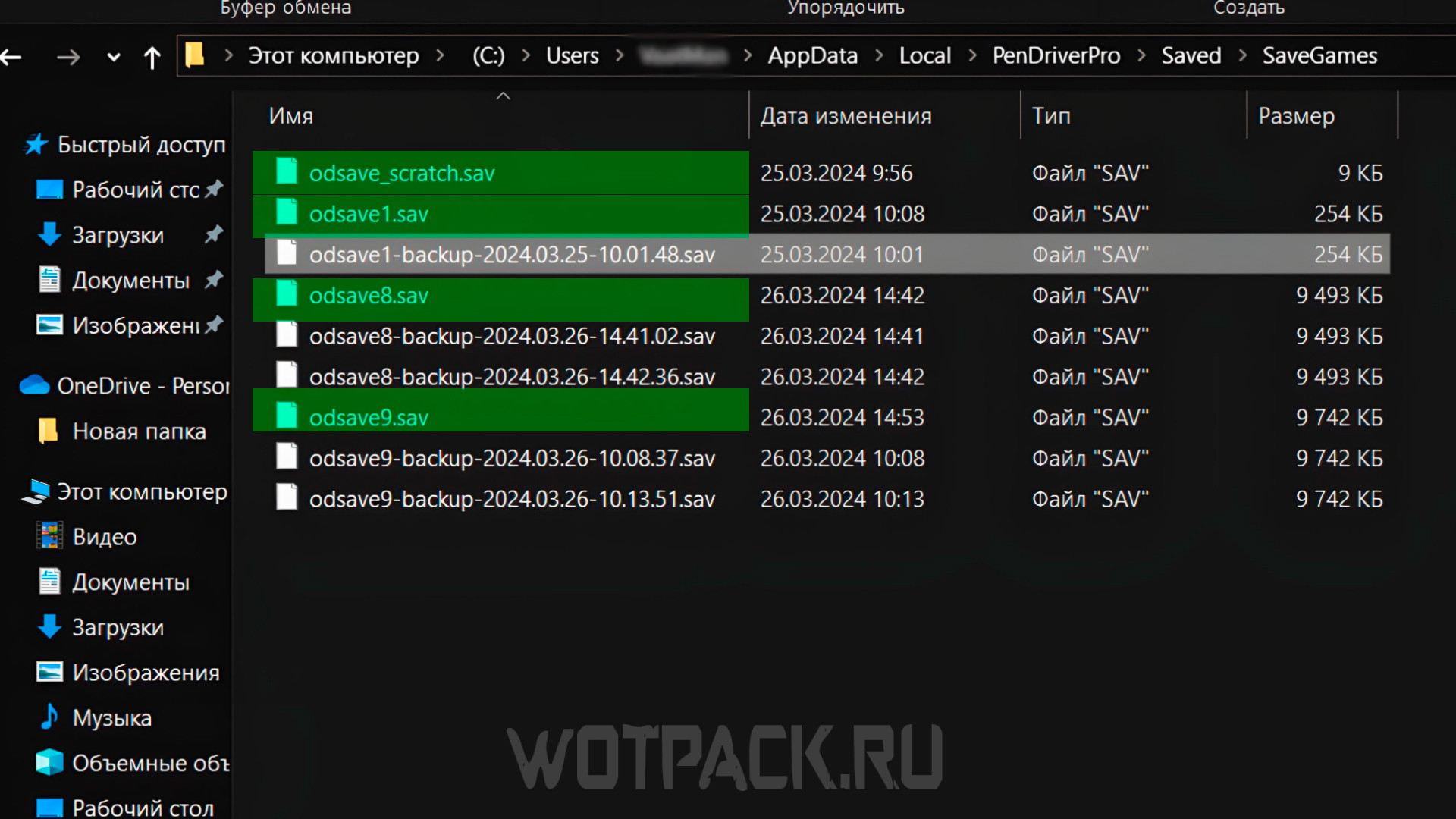Screen dimensions: 1456x819
Task: Open pinned 'Загрузки' under Quick access
Action: pyautogui.click(x=118, y=236)
